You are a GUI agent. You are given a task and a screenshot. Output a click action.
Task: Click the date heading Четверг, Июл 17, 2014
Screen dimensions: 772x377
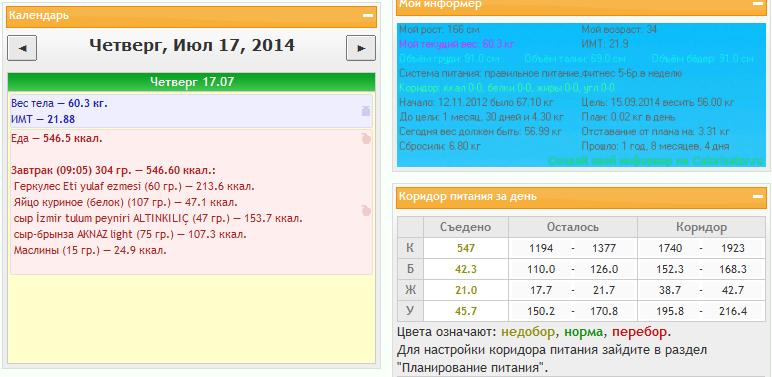(192, 45)
